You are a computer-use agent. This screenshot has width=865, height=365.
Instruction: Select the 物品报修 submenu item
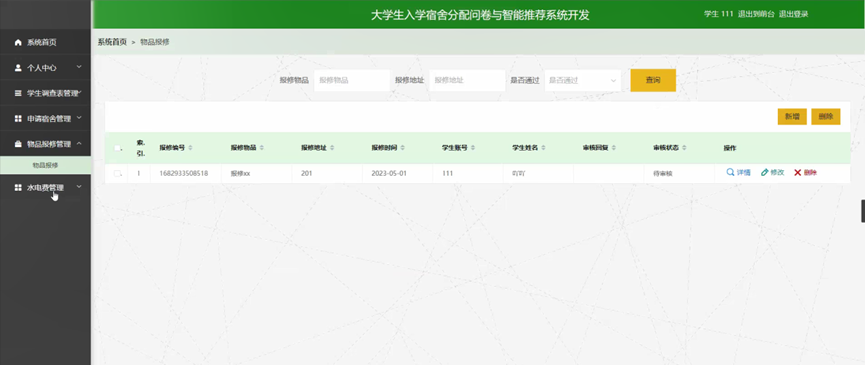[x=45, y=165]
